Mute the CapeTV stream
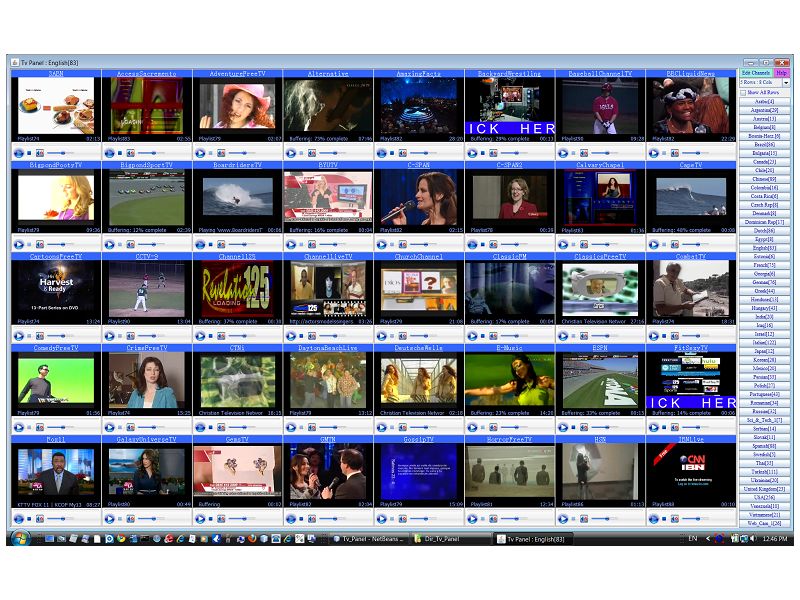The image size is (800, 600). click(x=674, y=244)
